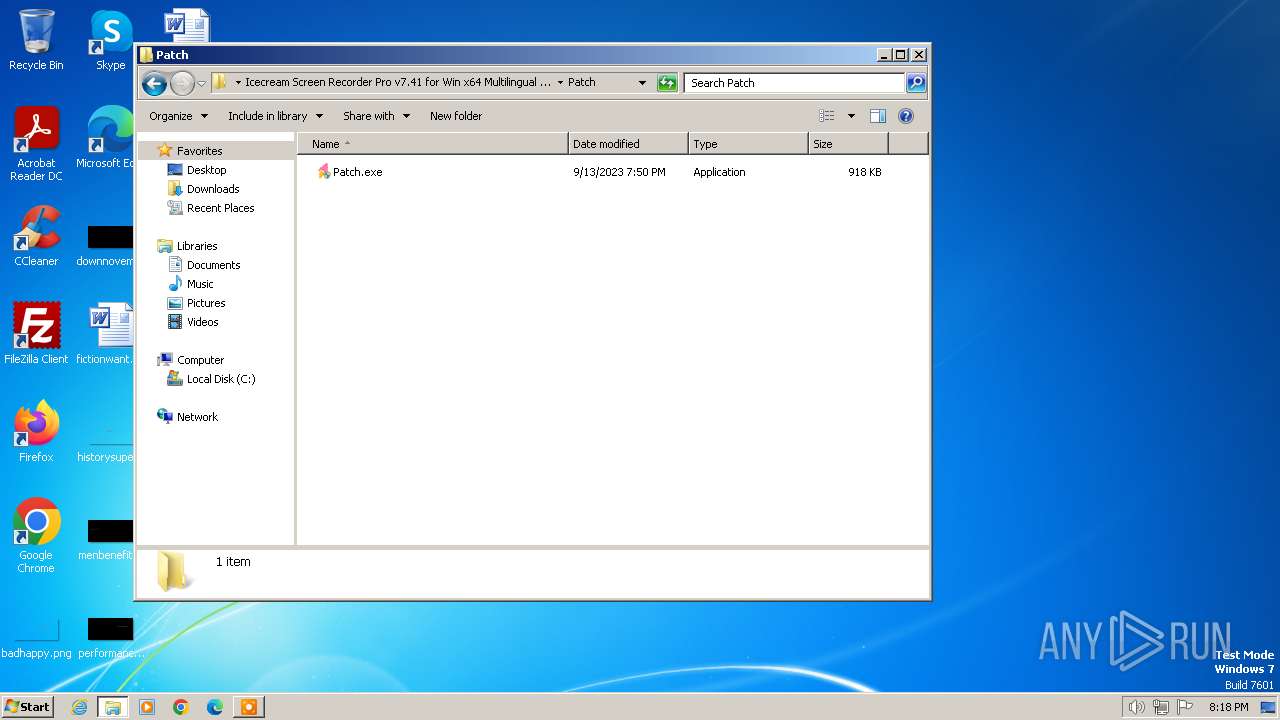This screenshot has width=1280, height=720.
Task: Select the Skype desktop shortcut
Action: pyautogui.click(x=110, y=40)
